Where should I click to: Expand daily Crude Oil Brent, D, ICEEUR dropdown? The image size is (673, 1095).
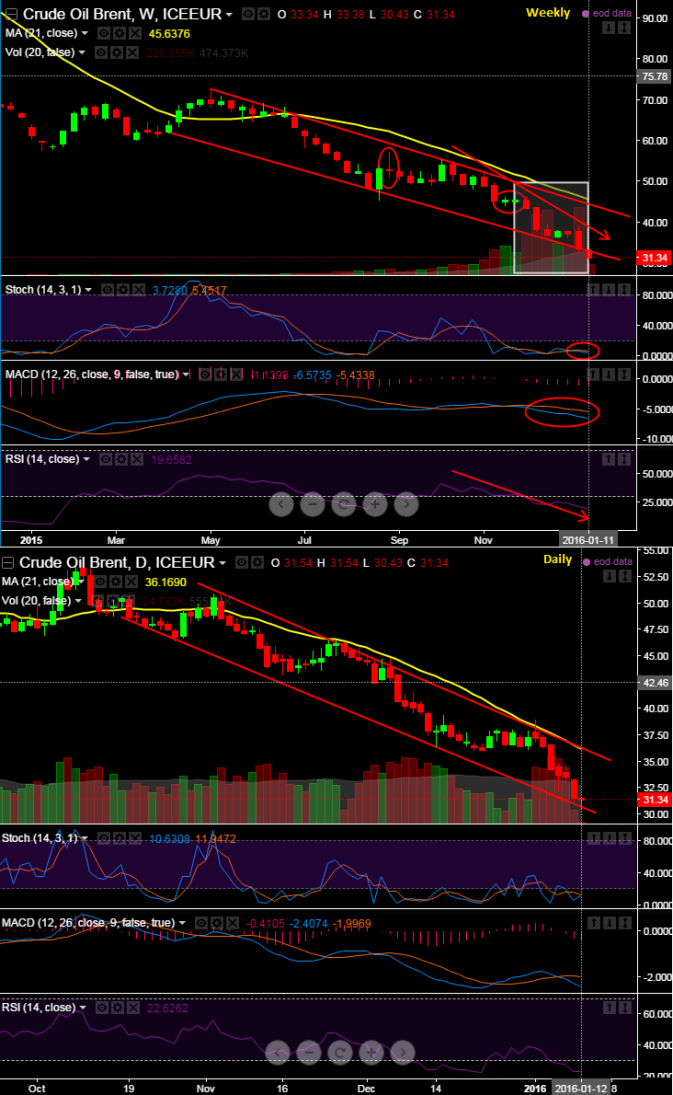tap(223, 563)
